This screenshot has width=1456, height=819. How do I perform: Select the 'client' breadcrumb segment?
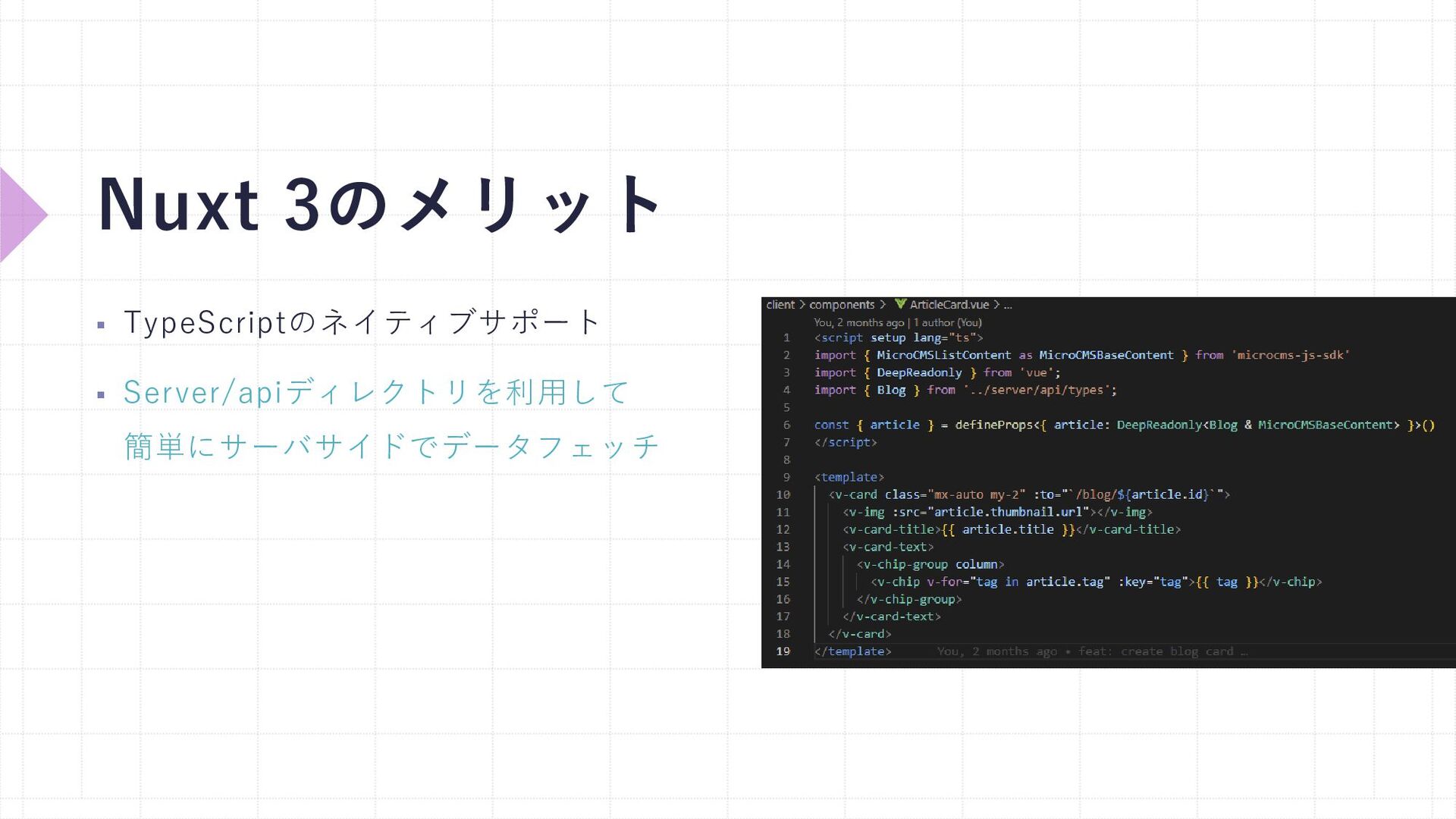pos(780,304)
